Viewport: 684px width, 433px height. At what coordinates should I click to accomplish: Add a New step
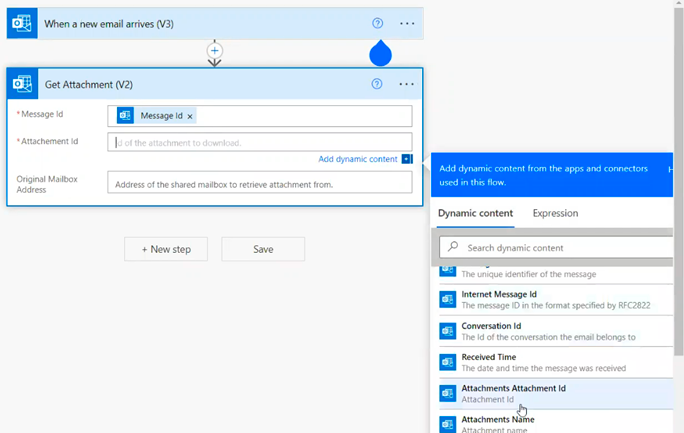click(166, 249)
